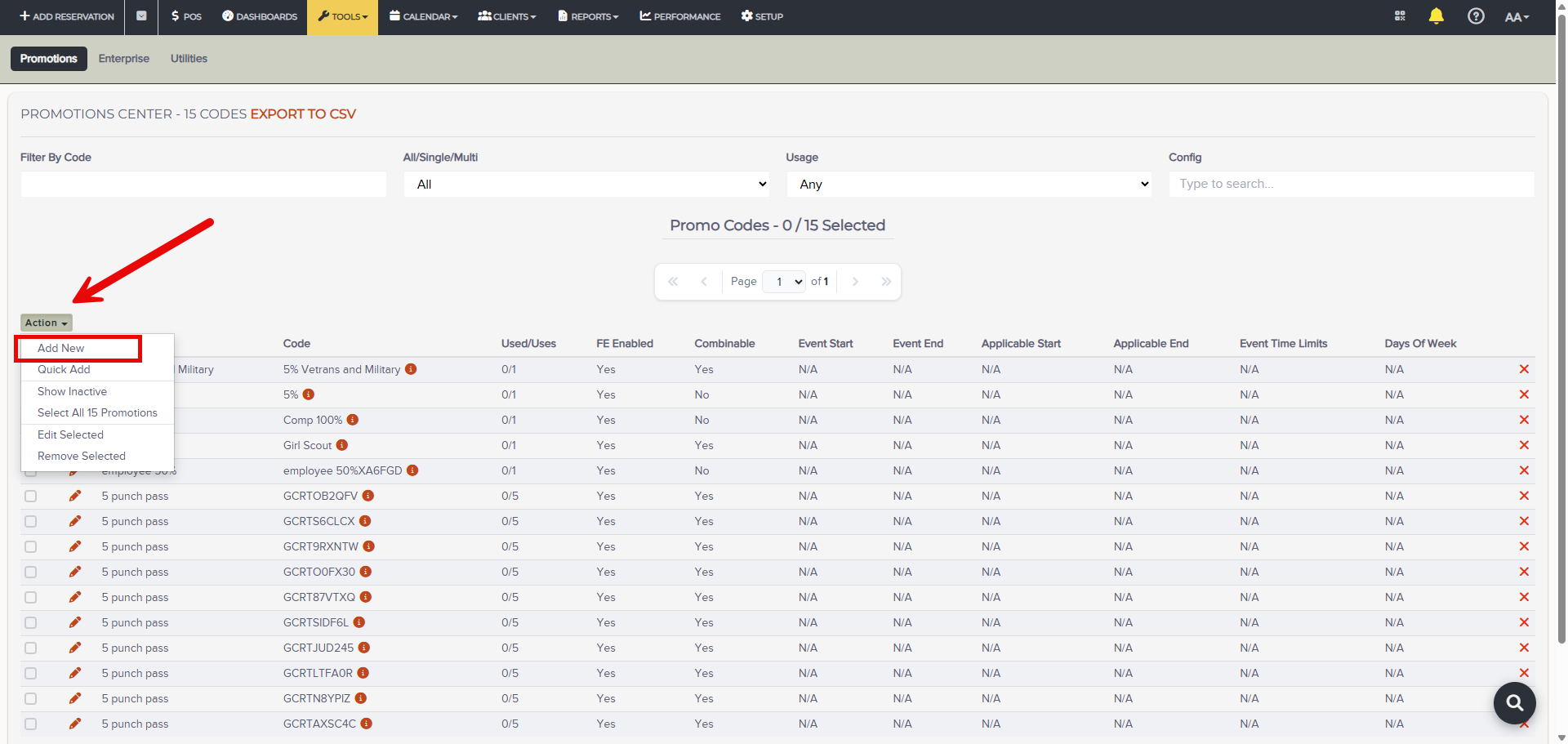Delete the GCRTOB2QFV promo with red X
Image resolution: width=1568 pixels, height=744 pixels.
pos(1524,496)
